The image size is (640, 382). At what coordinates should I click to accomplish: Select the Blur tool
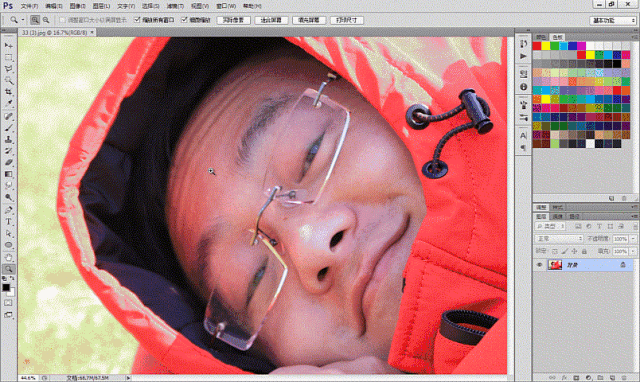click(x=8, y=186)
